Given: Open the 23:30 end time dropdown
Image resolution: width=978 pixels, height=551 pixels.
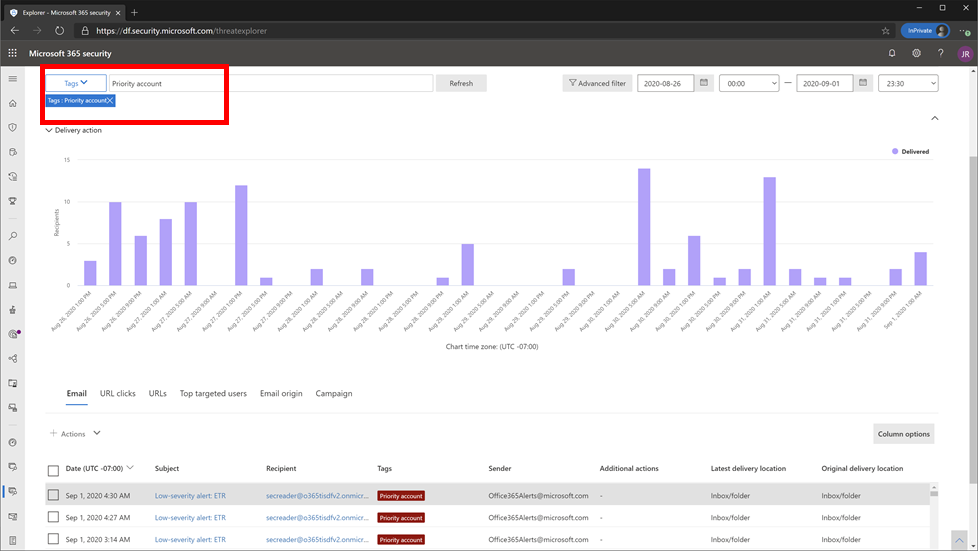Looking at the screenshot, I should coord(908,83).
